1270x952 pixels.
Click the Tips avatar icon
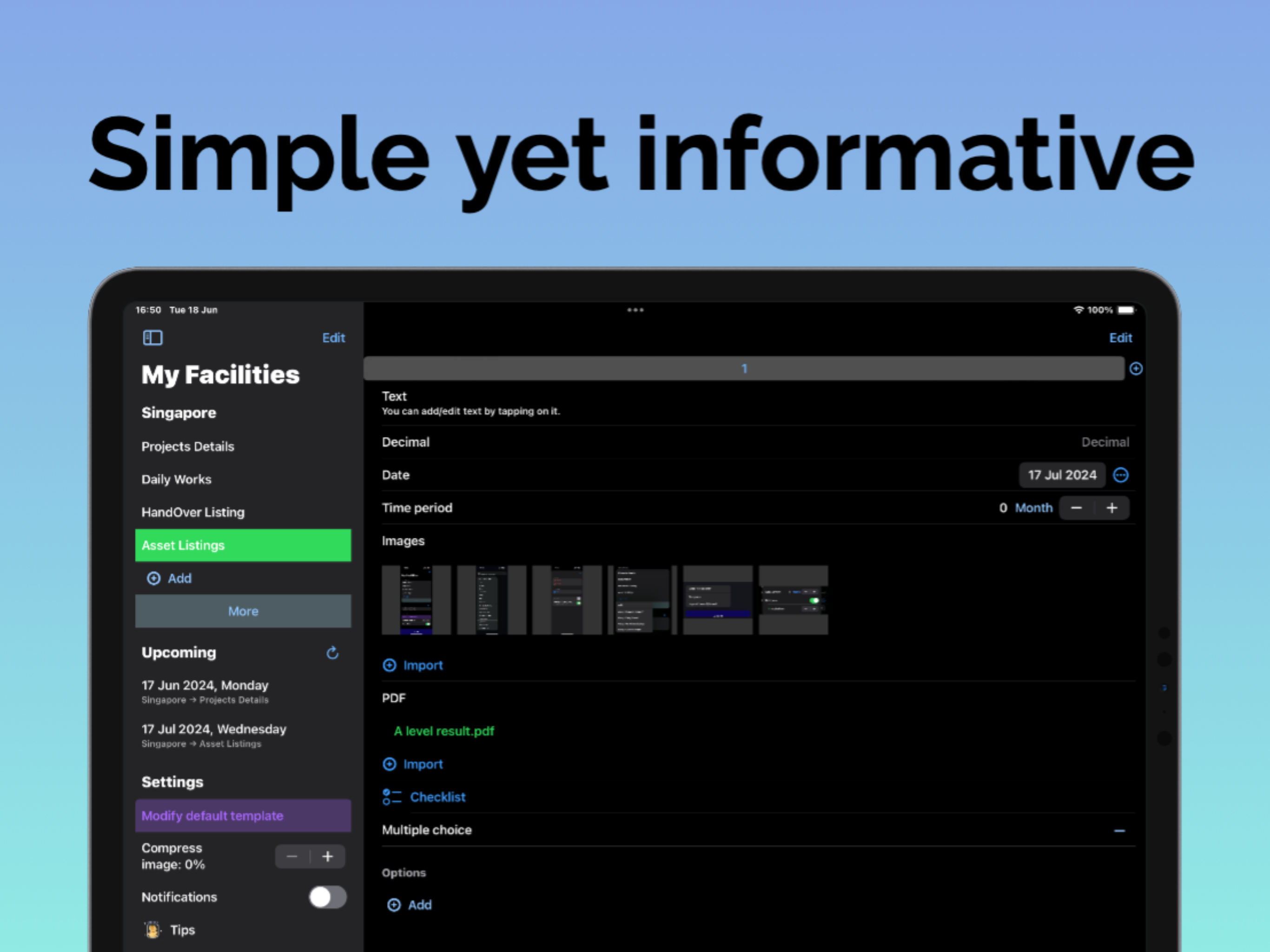click(x=153, y=930)
